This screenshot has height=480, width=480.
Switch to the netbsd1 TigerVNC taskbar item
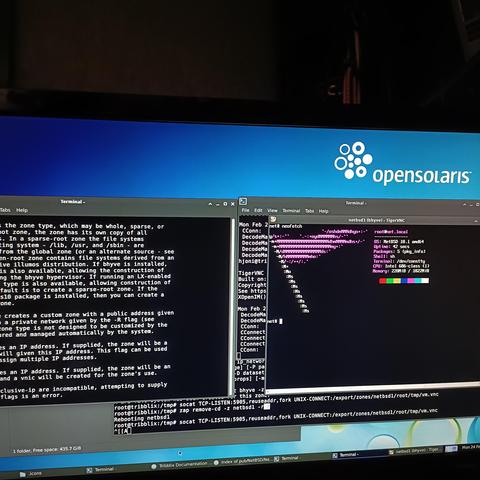tap(414, 451)
